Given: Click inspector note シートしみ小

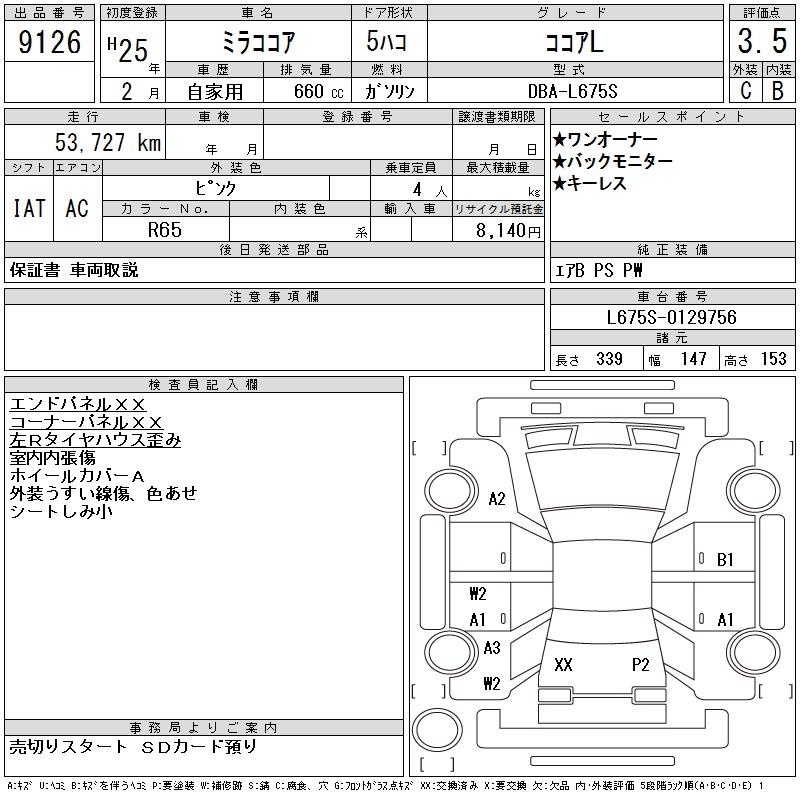Looking at the screenshot, I should click(x=60, y=511).
